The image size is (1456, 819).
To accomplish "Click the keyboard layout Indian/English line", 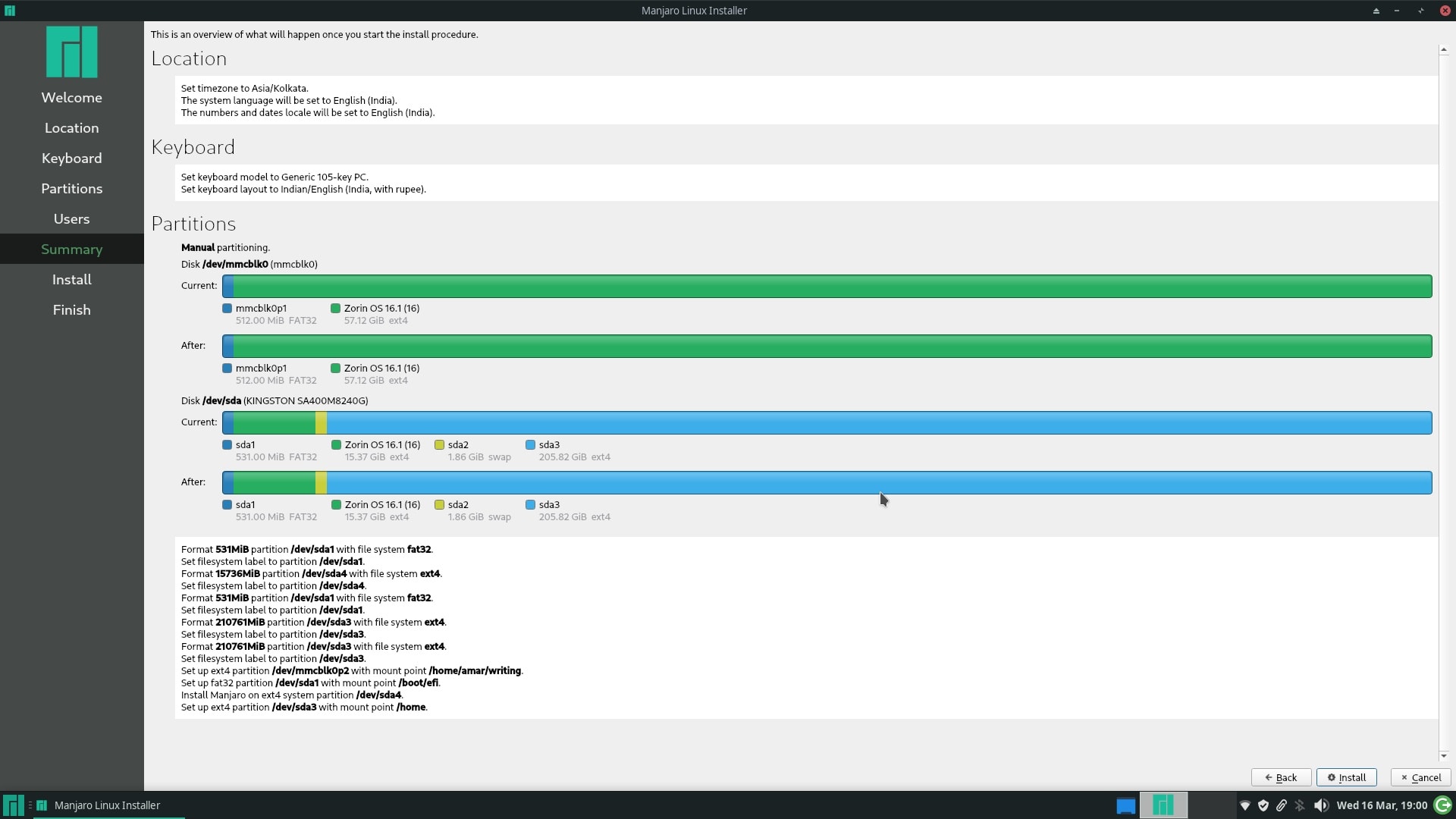I will [303, 189].
